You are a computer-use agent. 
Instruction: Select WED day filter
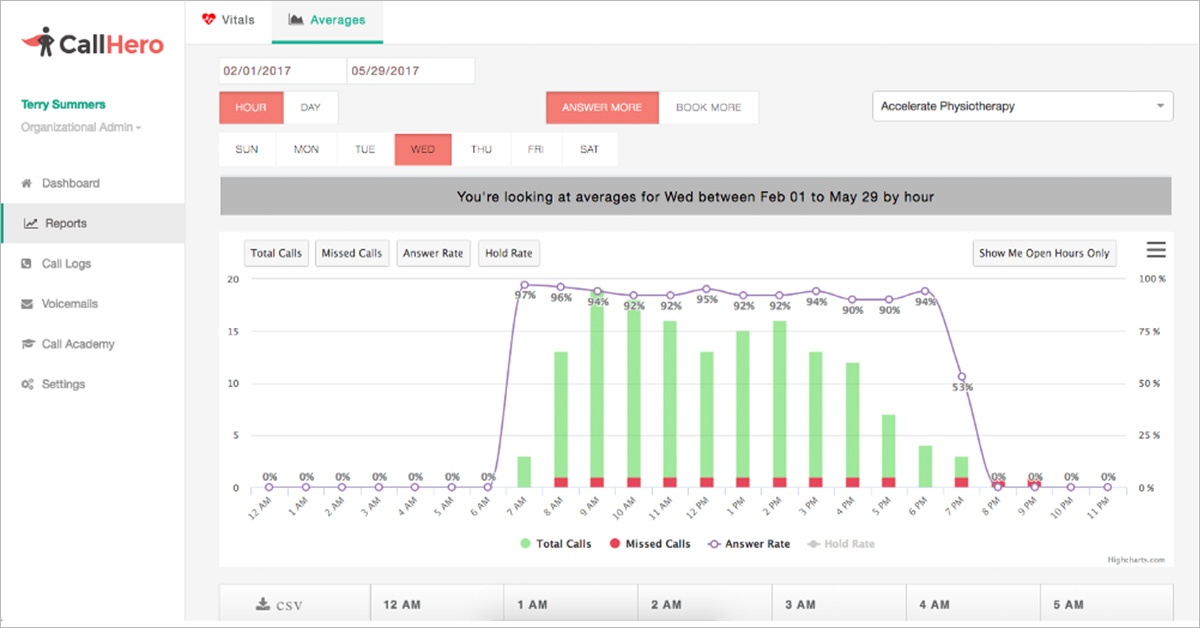coord(423,149)
